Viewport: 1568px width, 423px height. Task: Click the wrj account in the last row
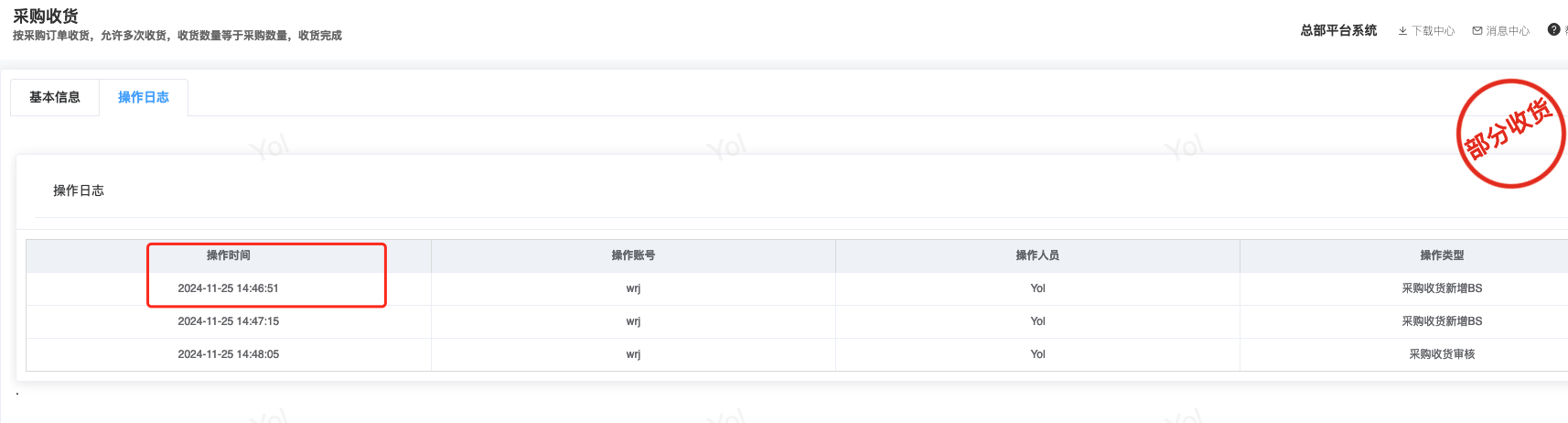[x=633, y=354]
